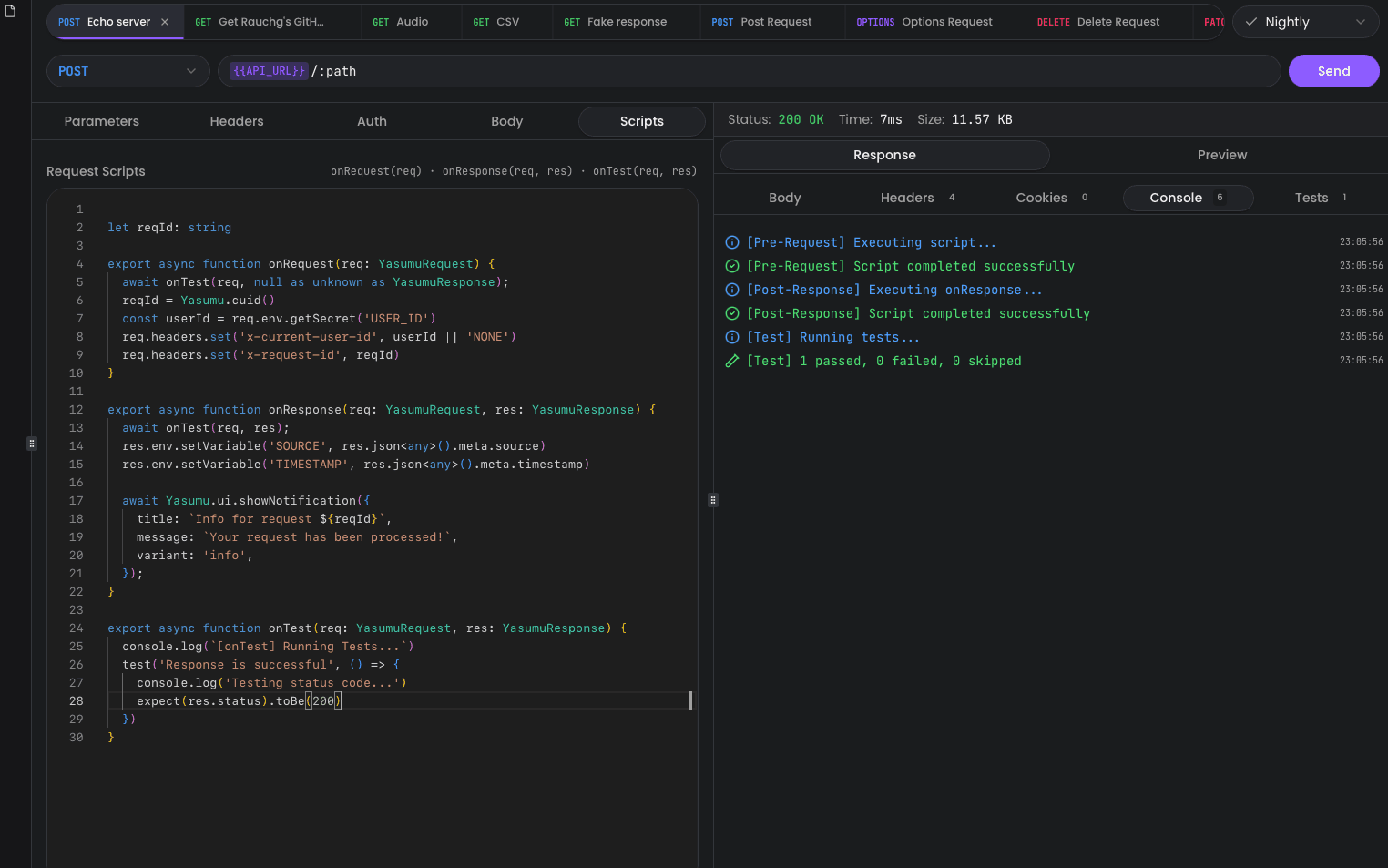
Task: Open the Nightly environment selector
Action: tap(1304, 21)
